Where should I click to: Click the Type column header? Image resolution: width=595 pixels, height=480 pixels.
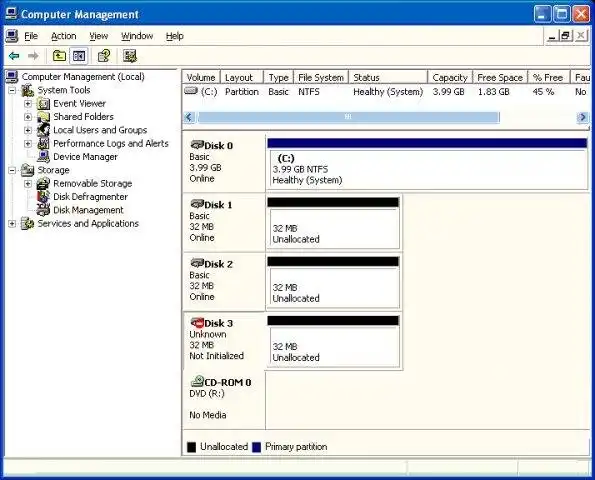click(x=279, y=77)
